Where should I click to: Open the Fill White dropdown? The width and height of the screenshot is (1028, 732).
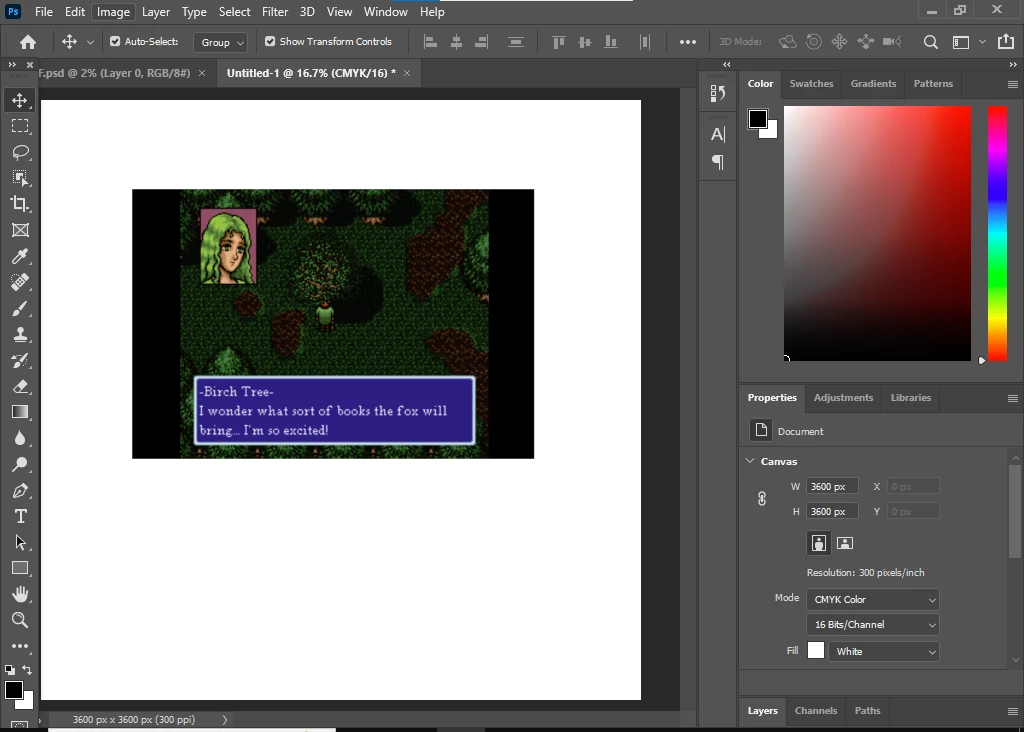[884, 651]
